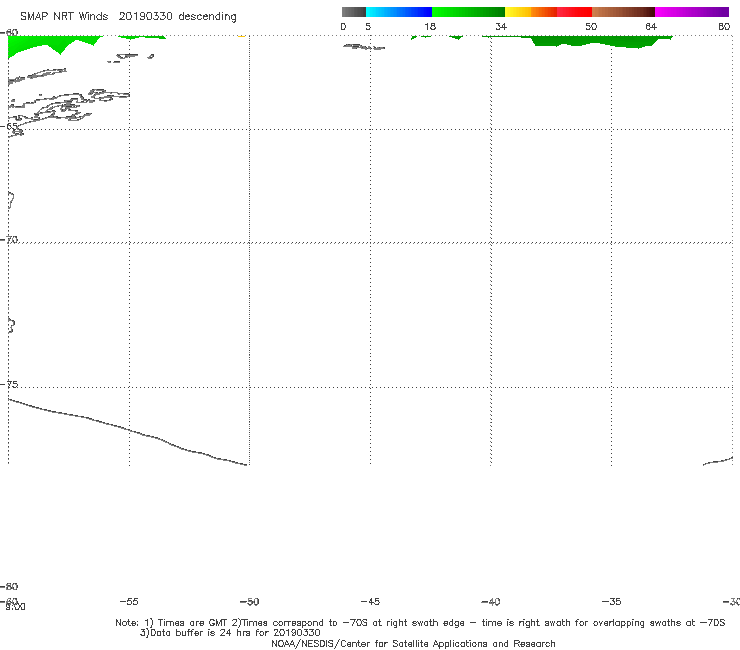Viewport: 740px width, 650px height.
Task: Click the colorbar label '64'
Action: [651, 27]
